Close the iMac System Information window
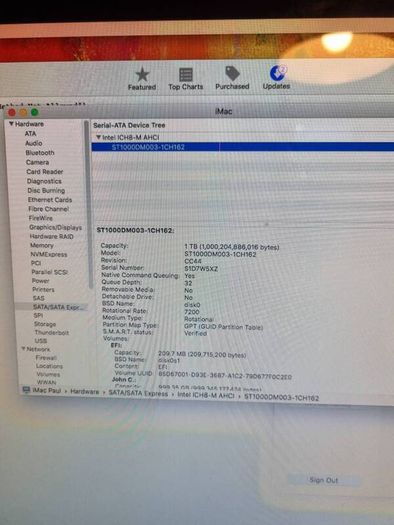Viewport: 394px width, 525px height. pyautogui.click(x=12, y=112)
